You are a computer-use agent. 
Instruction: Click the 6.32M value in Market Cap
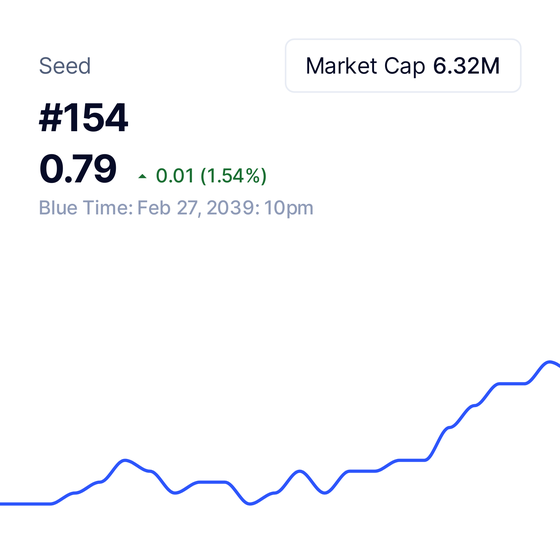[466, 66]
